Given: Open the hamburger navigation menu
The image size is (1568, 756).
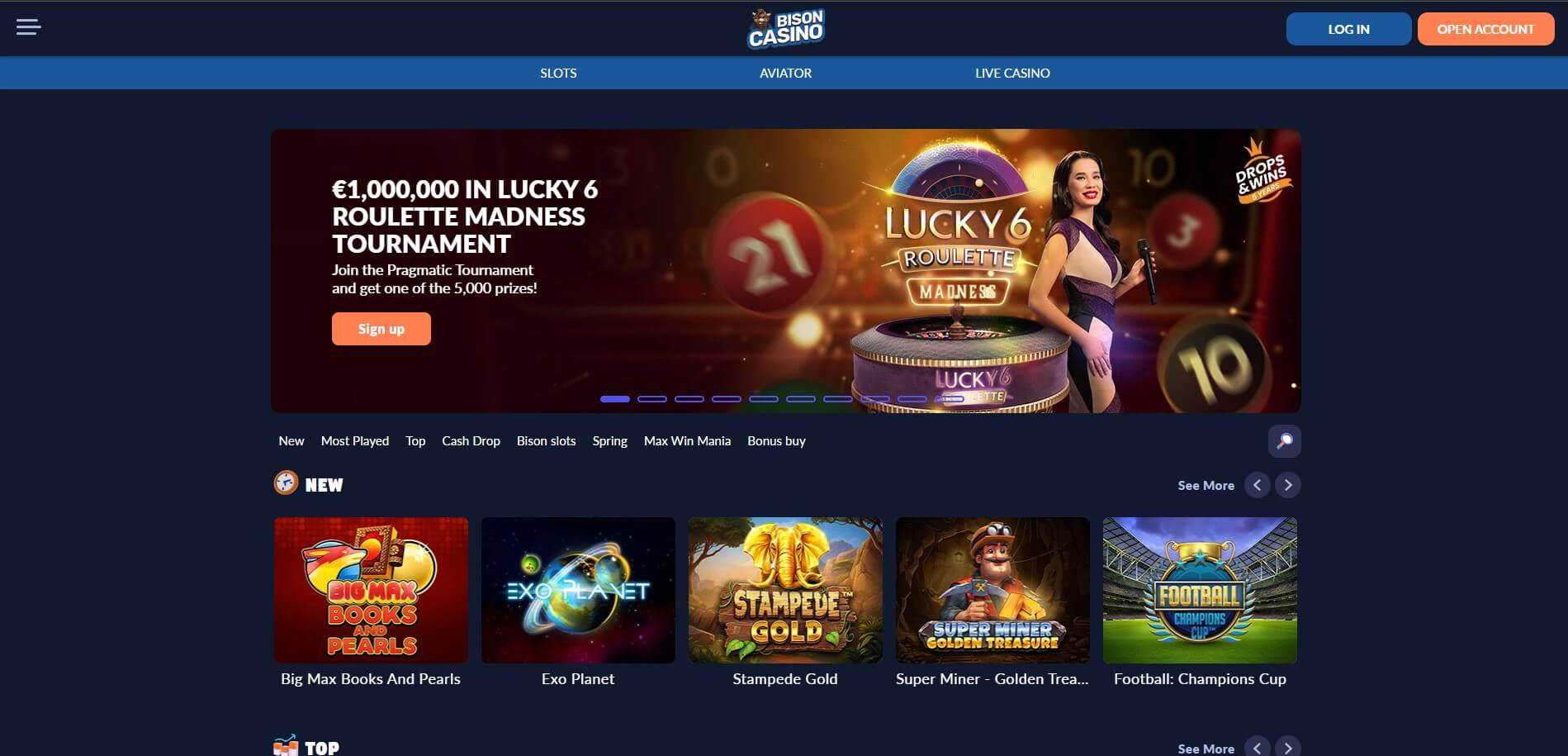Looking at the screenshot, I should click(28, 27).
